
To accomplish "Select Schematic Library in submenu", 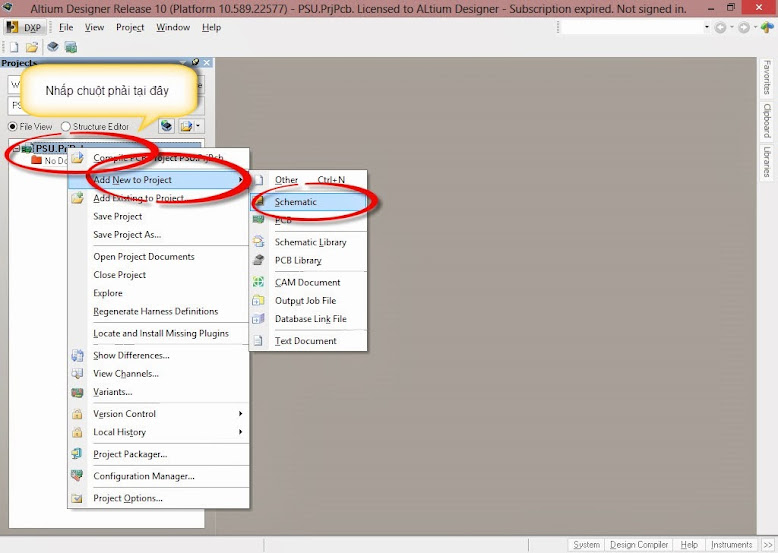I will pos(308,242).
